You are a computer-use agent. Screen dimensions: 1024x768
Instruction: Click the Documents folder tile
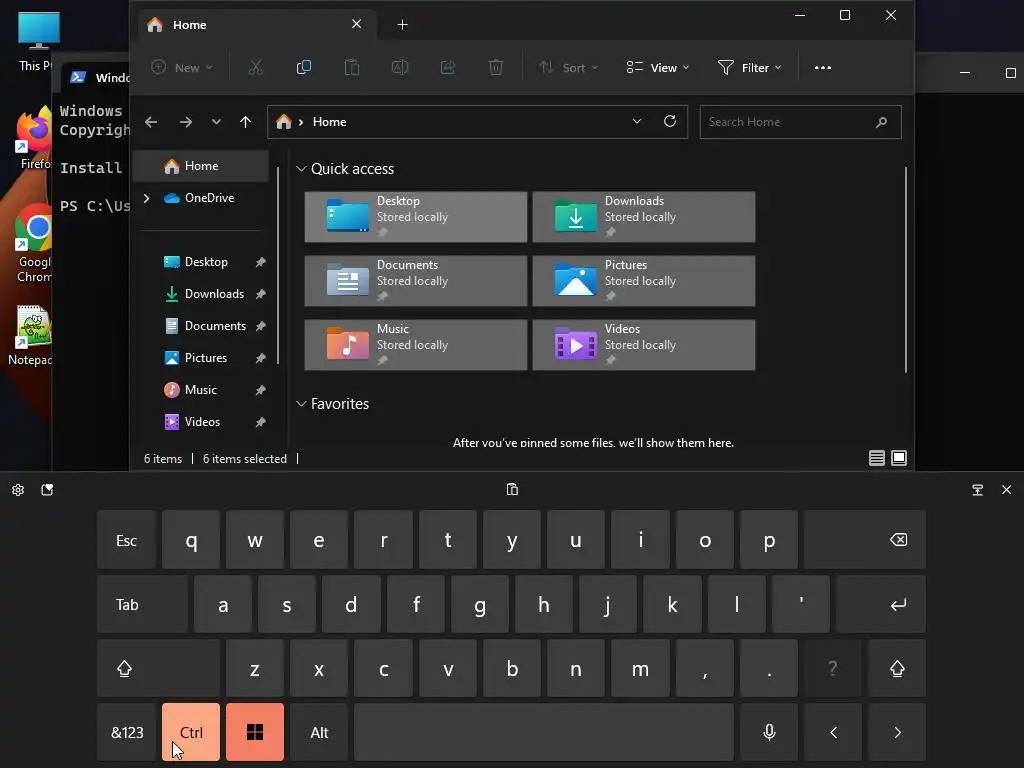coord(416,281)
